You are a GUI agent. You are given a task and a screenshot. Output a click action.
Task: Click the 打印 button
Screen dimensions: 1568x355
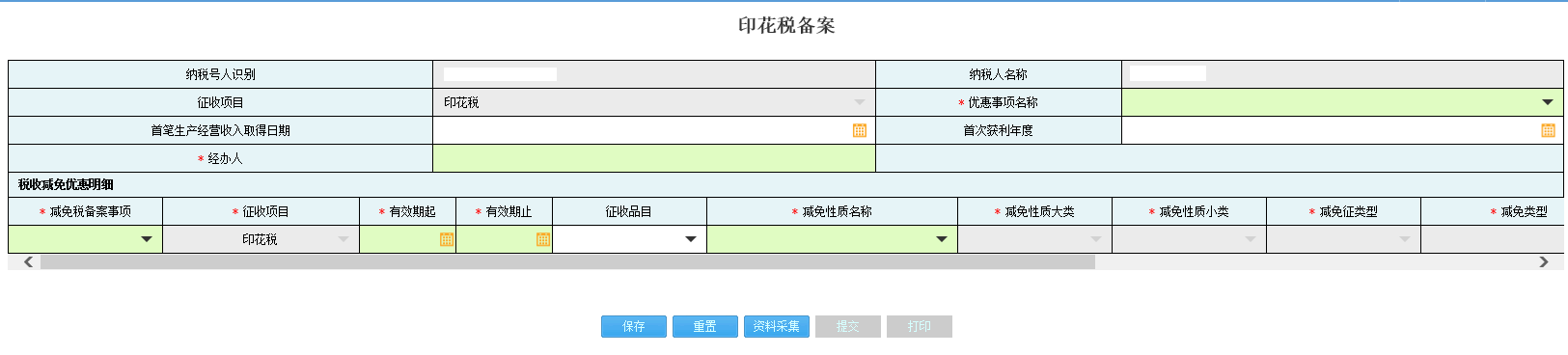point(920,327)
